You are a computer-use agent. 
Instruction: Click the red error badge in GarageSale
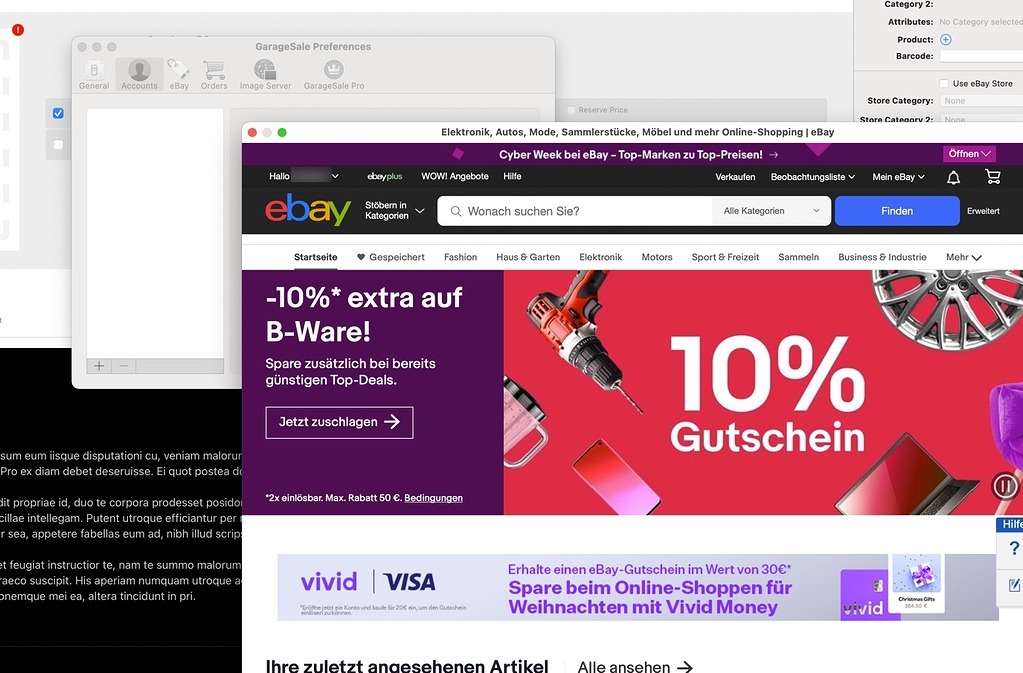18,29
